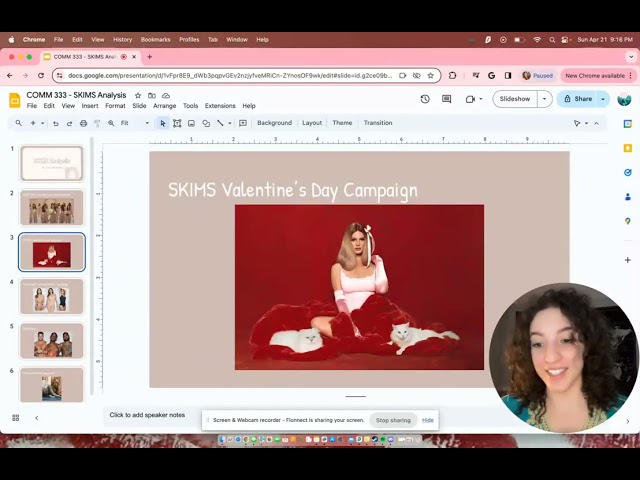The height and width of the screenshot is (480, 640).
Task: Switch to grid view icon
Action: [x=16, y=418]
